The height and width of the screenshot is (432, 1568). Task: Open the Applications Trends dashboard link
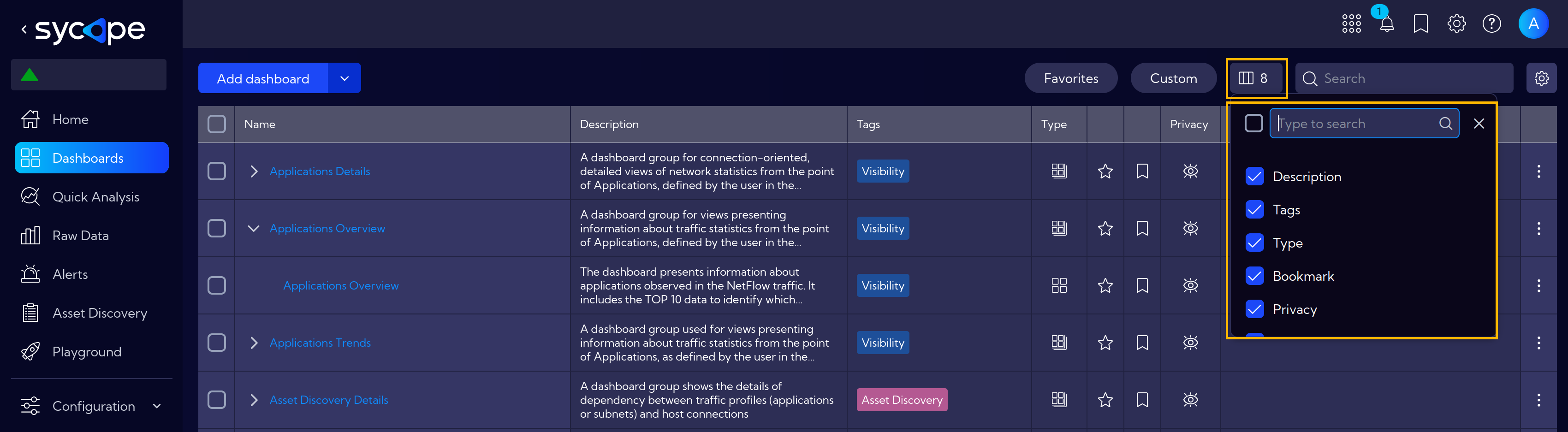[320, 343]
